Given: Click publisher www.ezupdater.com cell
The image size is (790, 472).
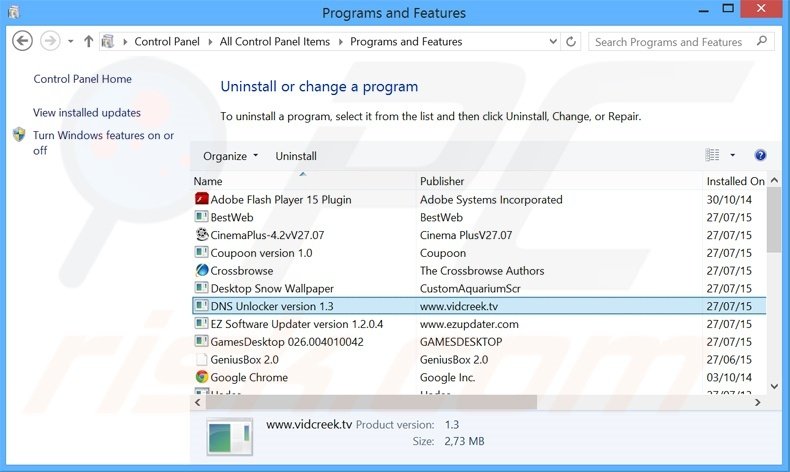Looking at the screenshot, I should 469,324.
